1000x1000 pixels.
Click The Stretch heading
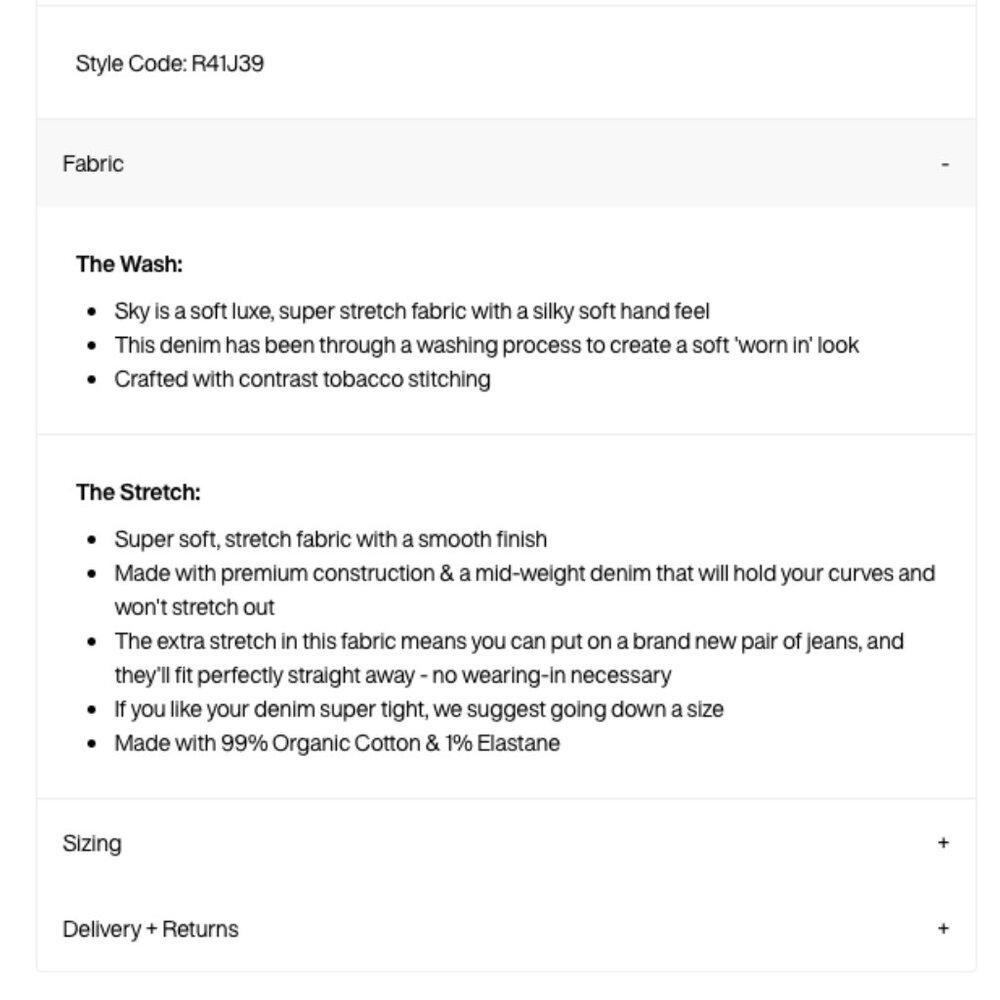(138, 492)
